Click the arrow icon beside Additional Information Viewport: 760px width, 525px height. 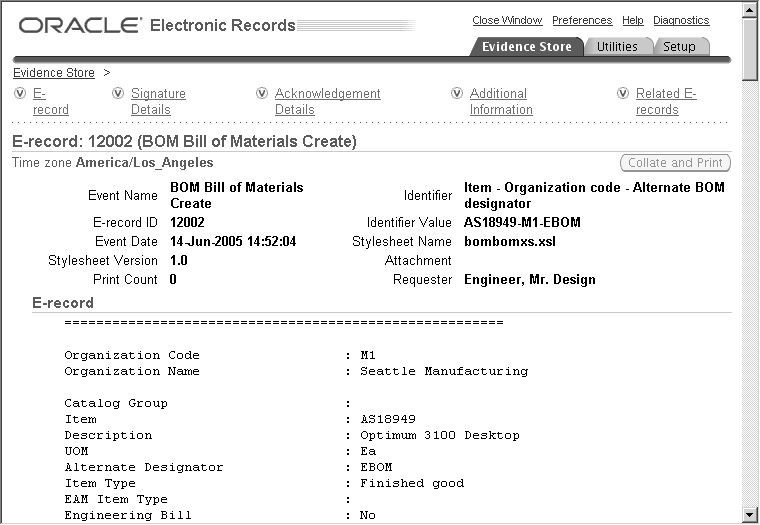point(457,93)
